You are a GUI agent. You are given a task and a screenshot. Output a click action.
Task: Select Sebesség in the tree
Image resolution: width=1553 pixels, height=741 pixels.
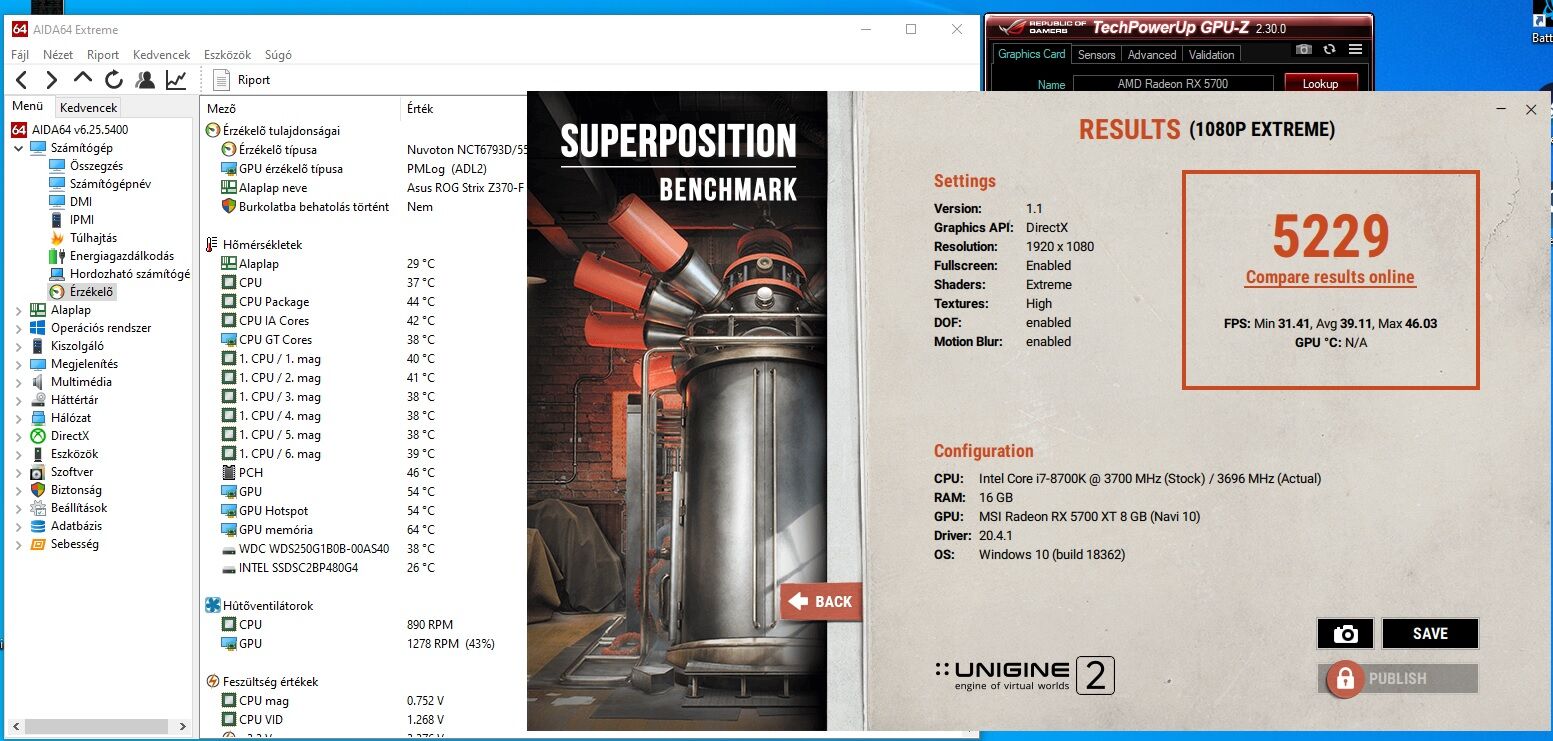point(75,544)
